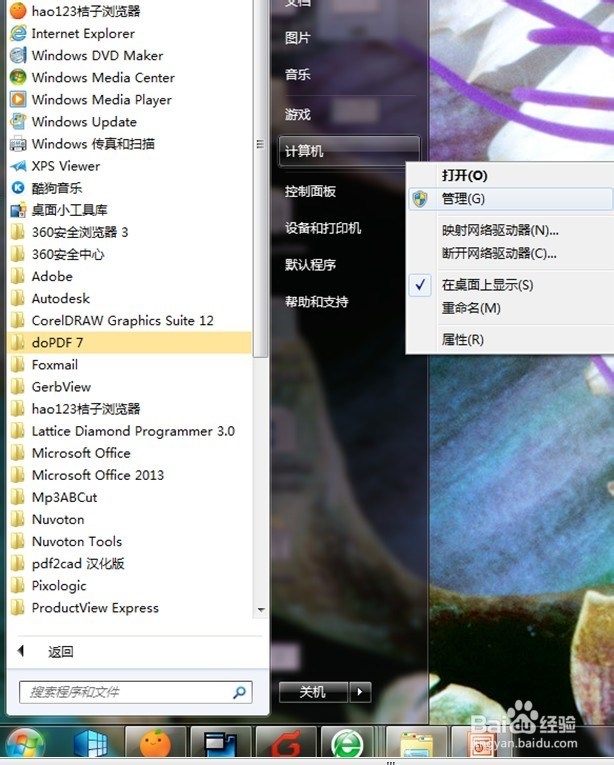Expand the Nuvoton folder

pos(130,520)
